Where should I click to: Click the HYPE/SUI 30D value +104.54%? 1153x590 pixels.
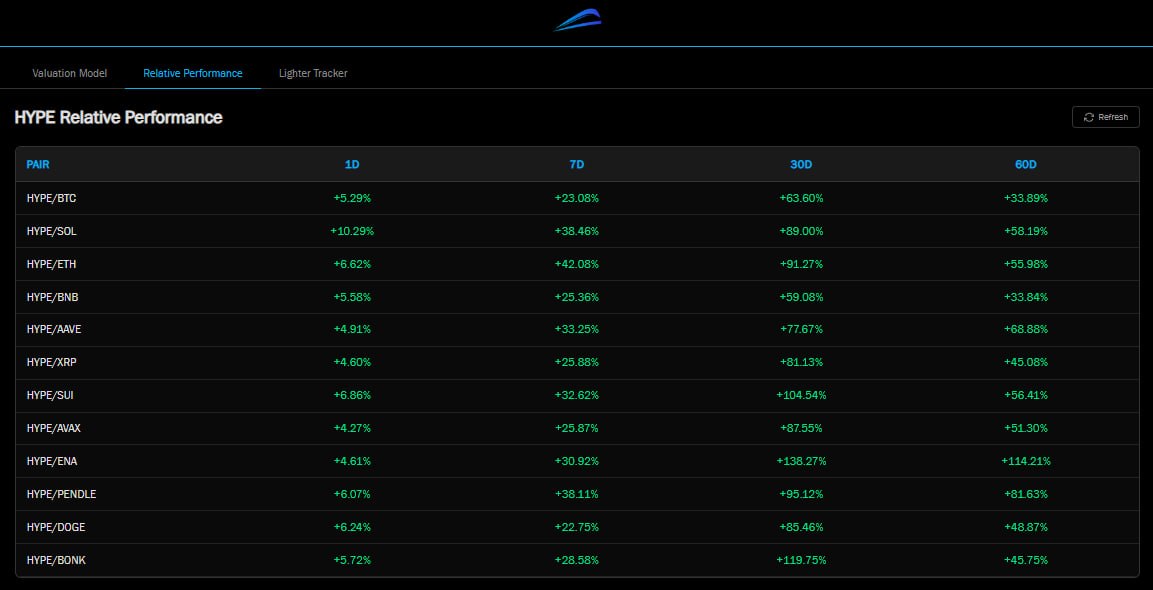801,395
